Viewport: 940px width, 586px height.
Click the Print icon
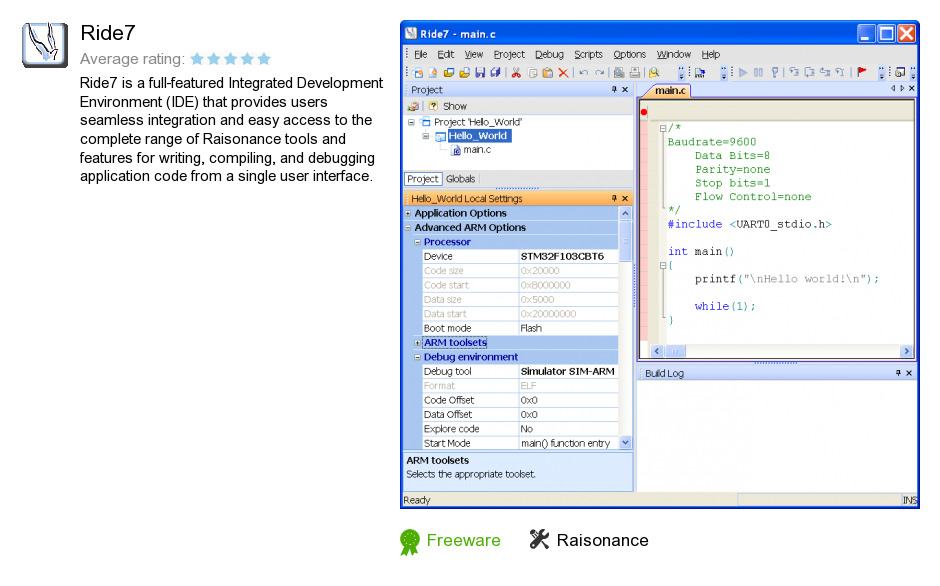click(635, 73)
